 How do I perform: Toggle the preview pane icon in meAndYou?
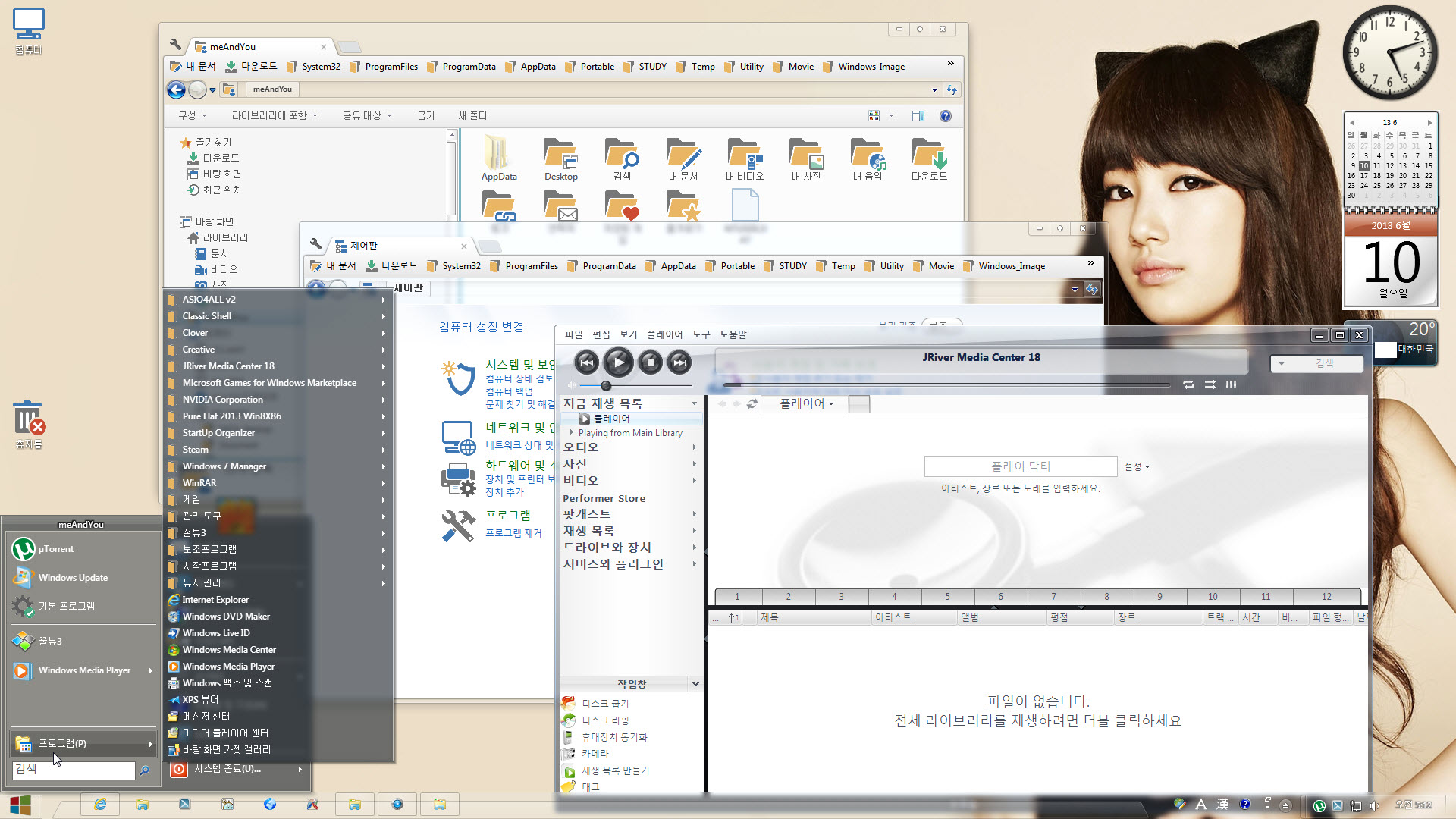[x=918, y=116]
